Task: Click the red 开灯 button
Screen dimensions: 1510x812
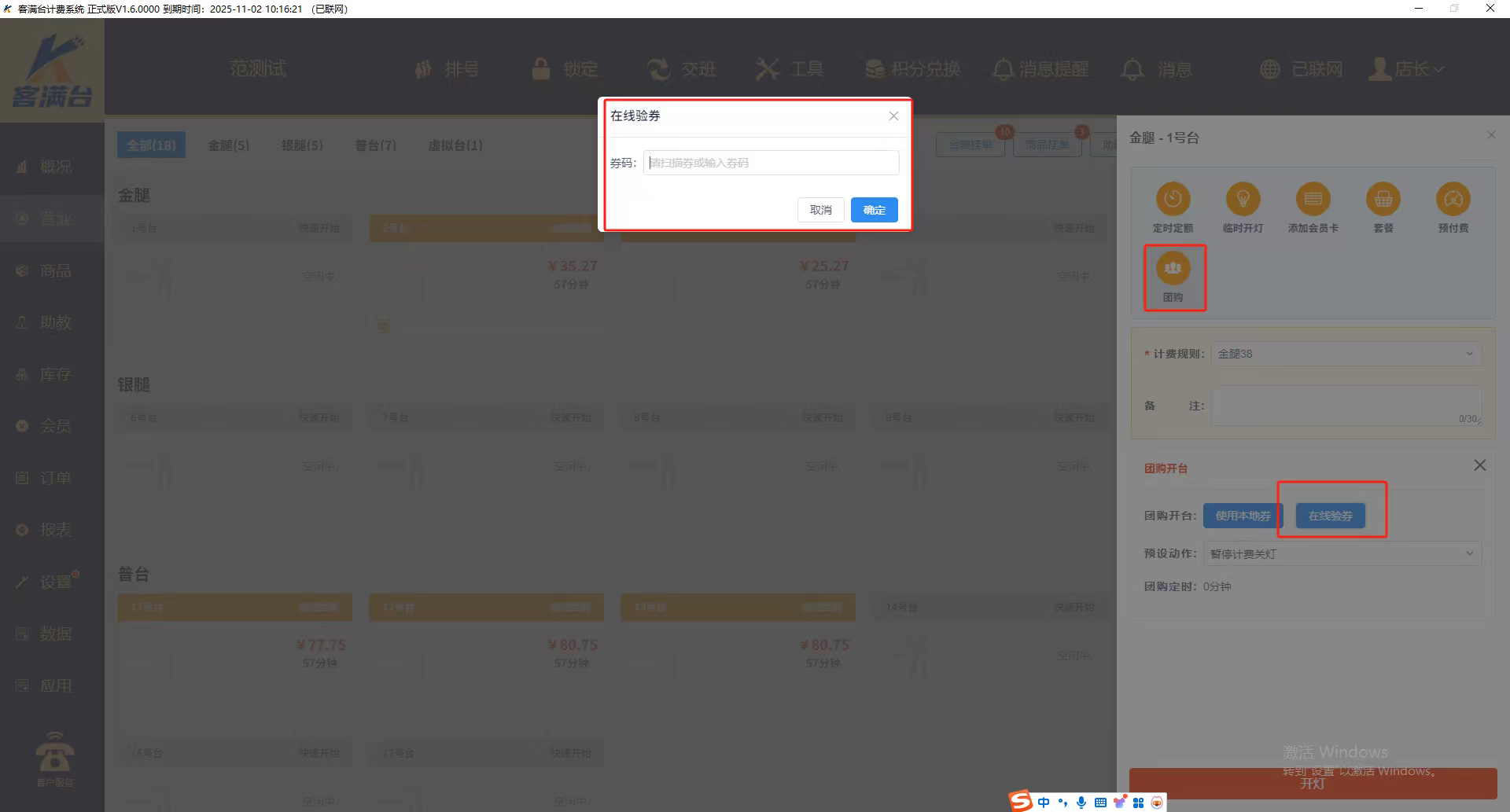Action: 1313,783
